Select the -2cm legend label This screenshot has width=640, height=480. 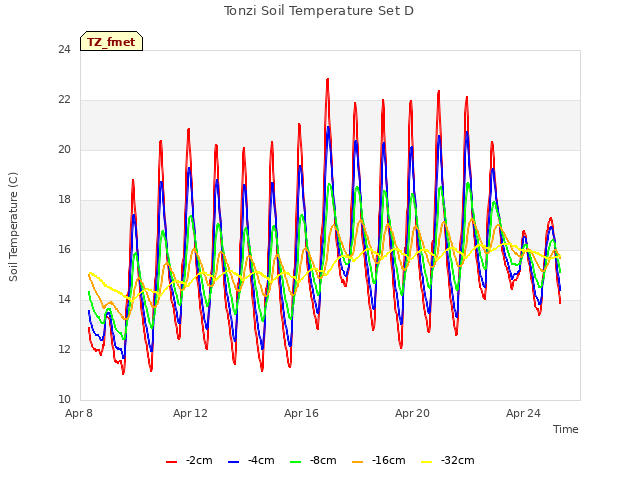199,460
